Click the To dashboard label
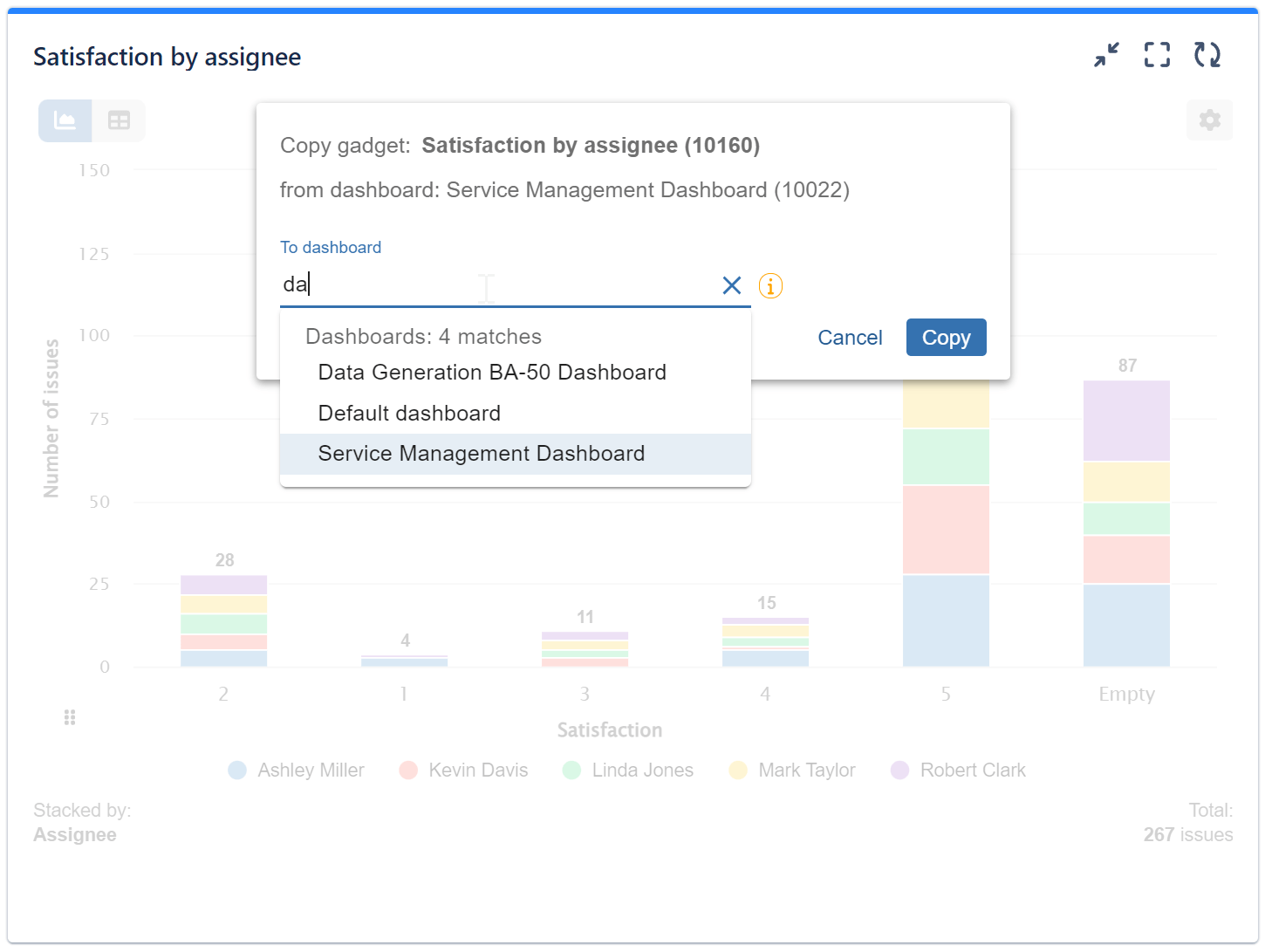 click(x=331, y=247)
